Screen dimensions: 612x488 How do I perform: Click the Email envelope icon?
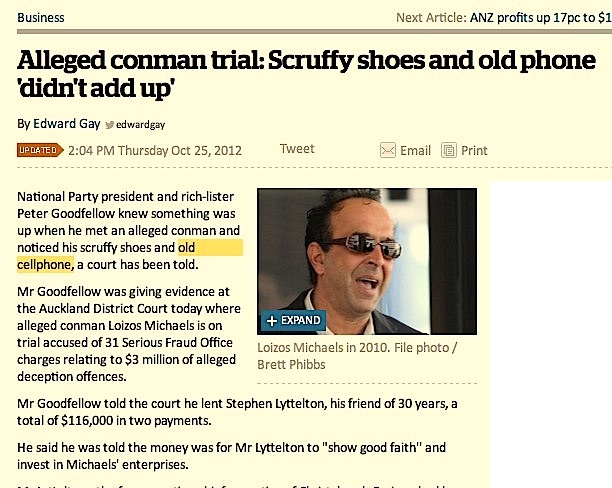(388, 150)
